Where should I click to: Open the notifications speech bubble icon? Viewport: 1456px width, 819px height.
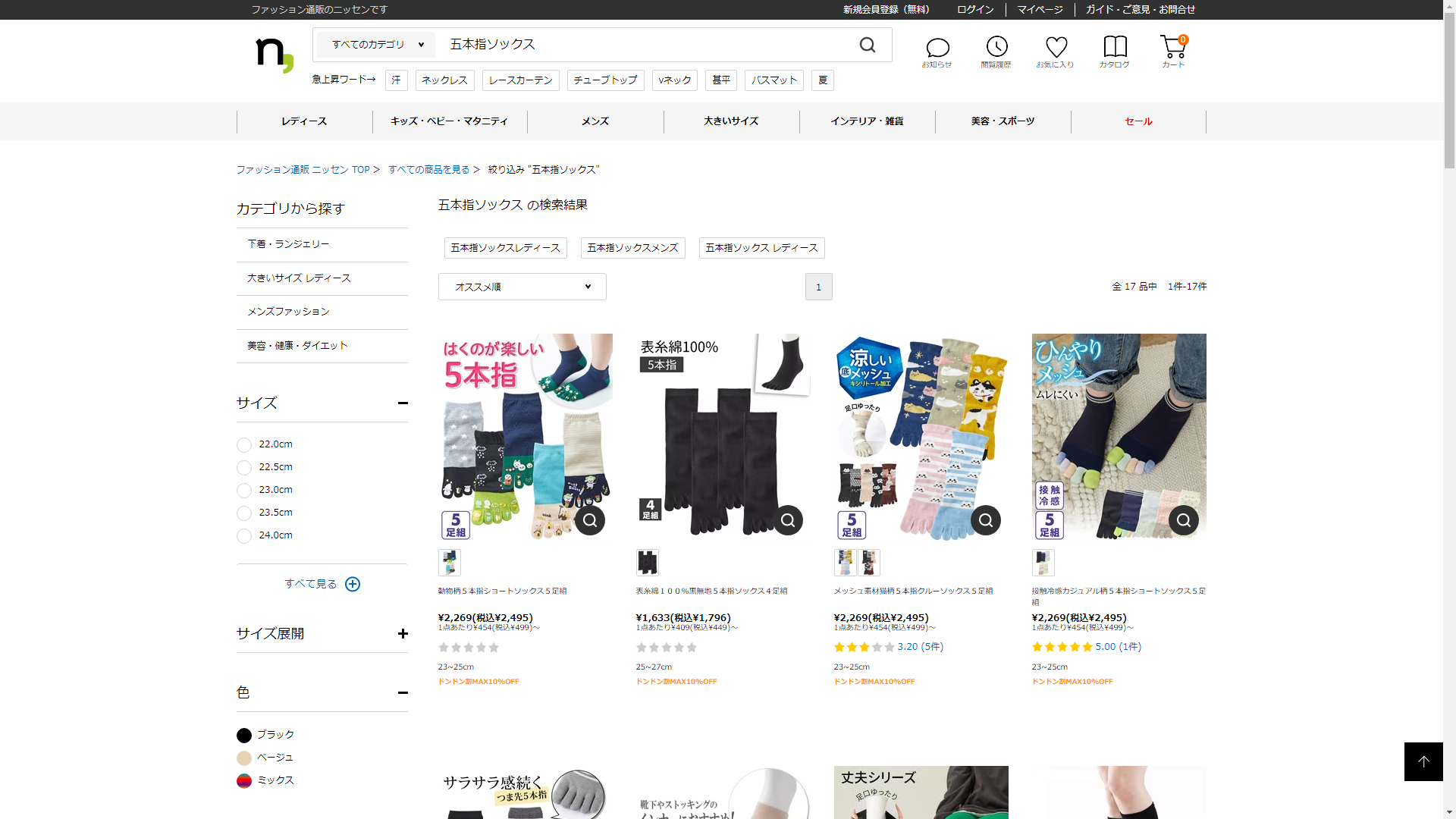(937, 49)
